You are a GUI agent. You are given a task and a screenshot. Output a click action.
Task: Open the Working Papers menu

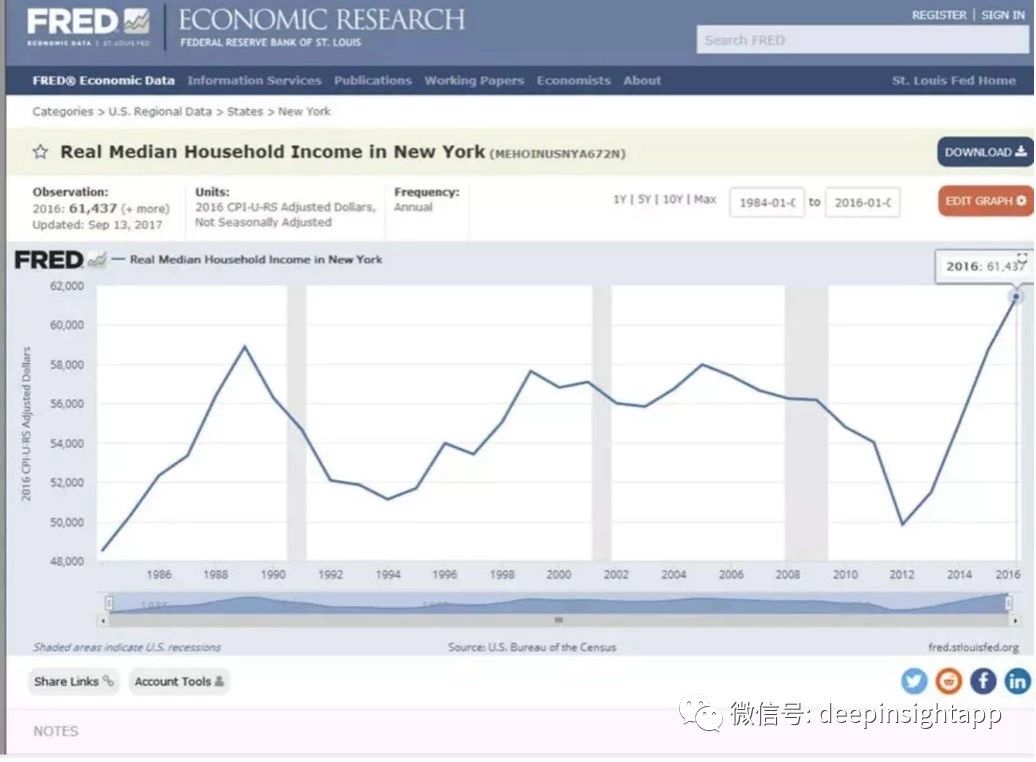tap(474, 81)
